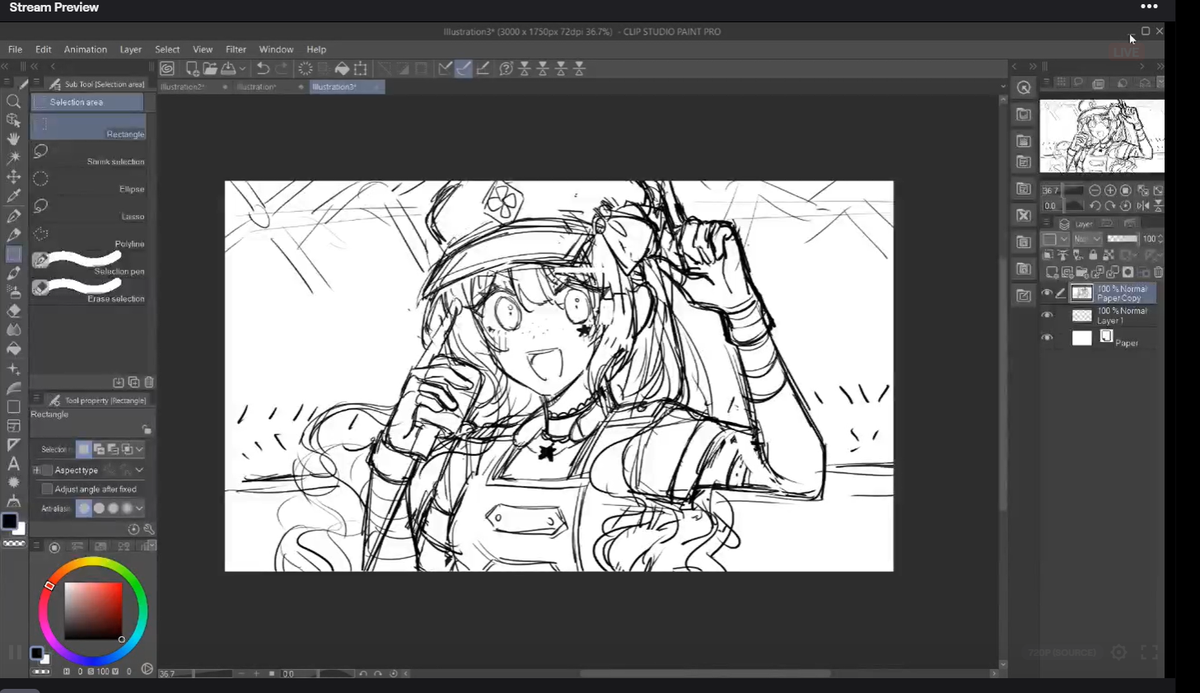Open the File menu
Screen dimensions: 1200x693
point(15,49)
